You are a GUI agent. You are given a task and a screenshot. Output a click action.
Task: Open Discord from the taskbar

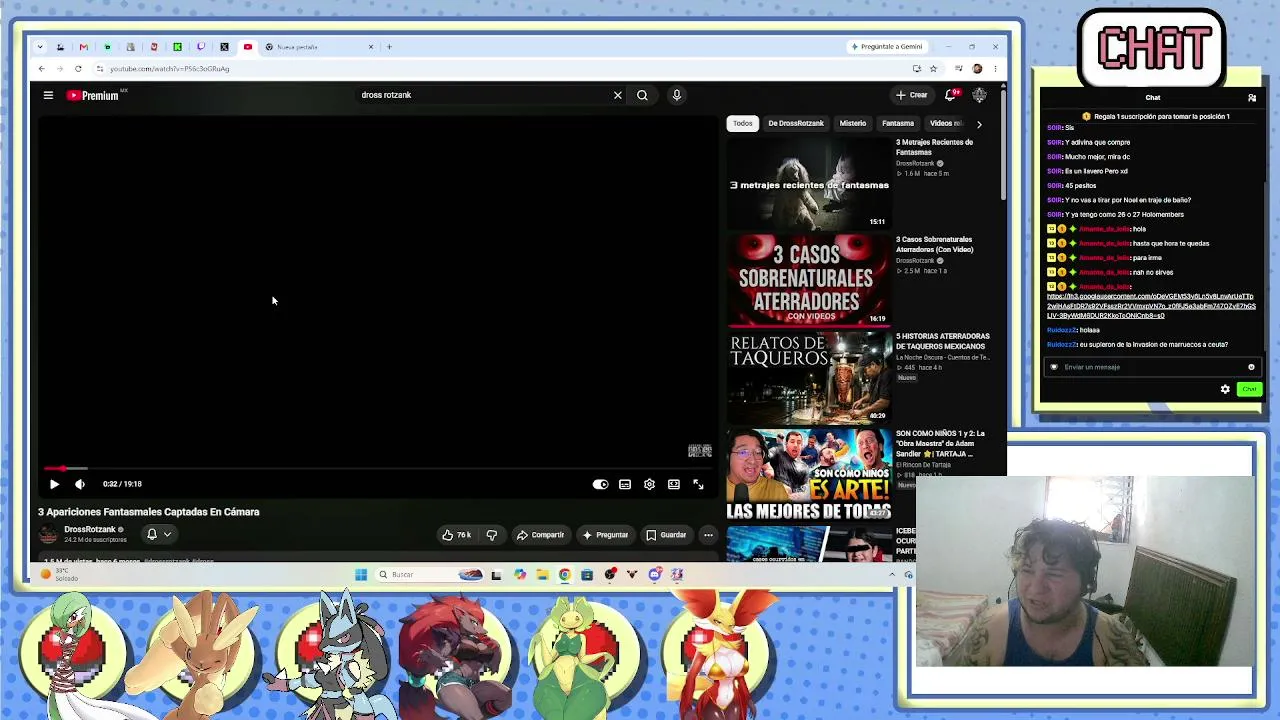[654, 575]
